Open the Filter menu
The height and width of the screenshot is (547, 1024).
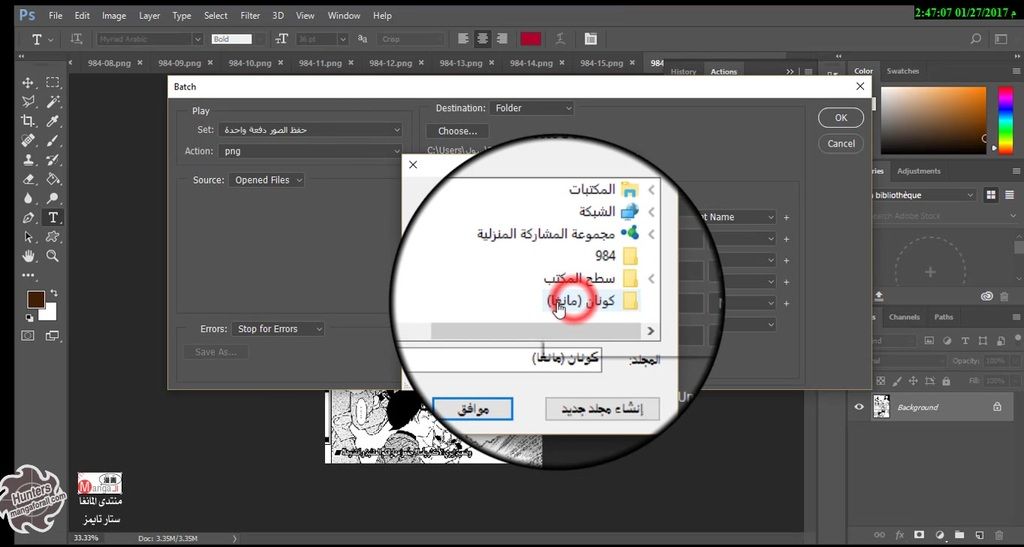click(250, 16)
